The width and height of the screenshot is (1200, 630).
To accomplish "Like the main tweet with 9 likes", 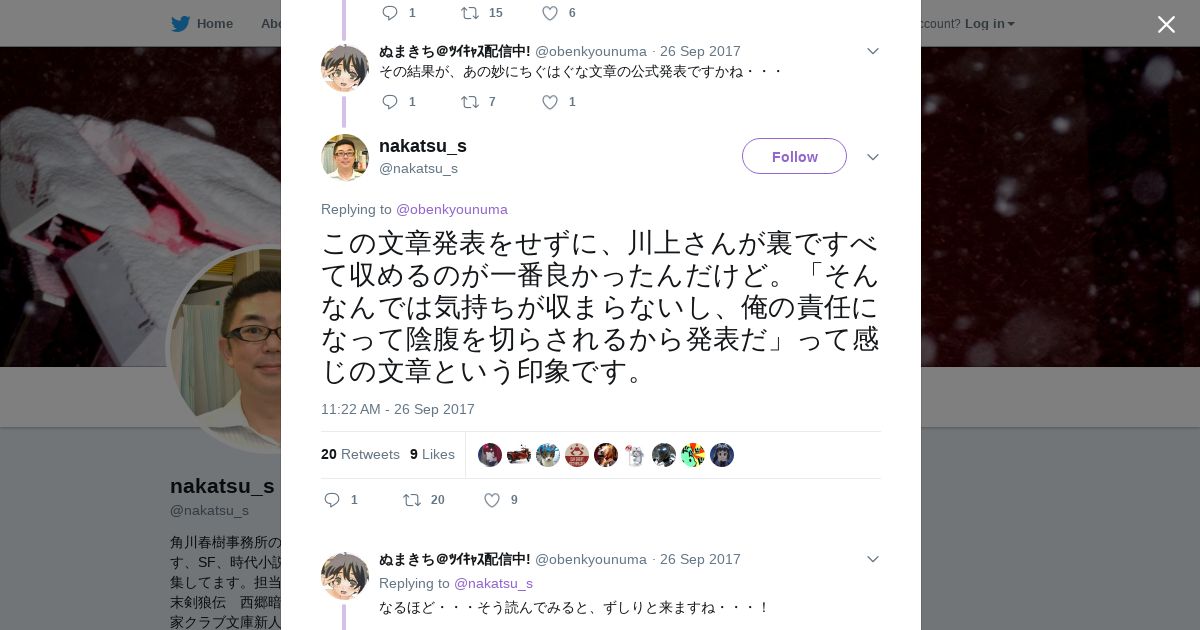I will pyautogui.click(x=492, y=500).
